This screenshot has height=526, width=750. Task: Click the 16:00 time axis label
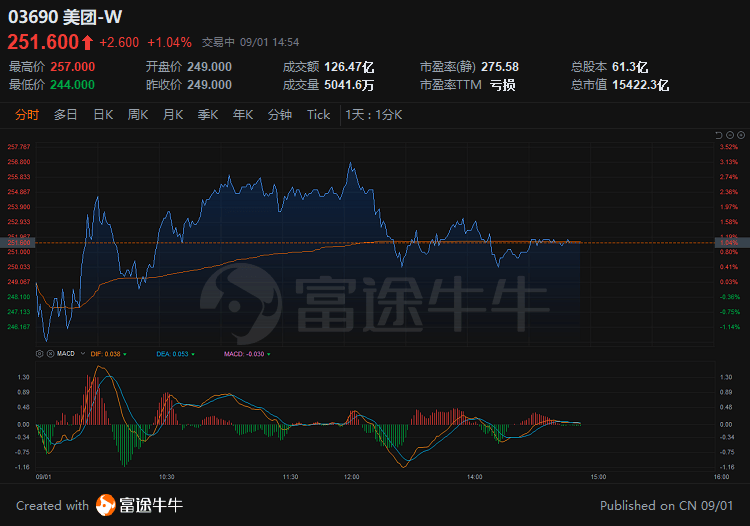tap(721, 477)
